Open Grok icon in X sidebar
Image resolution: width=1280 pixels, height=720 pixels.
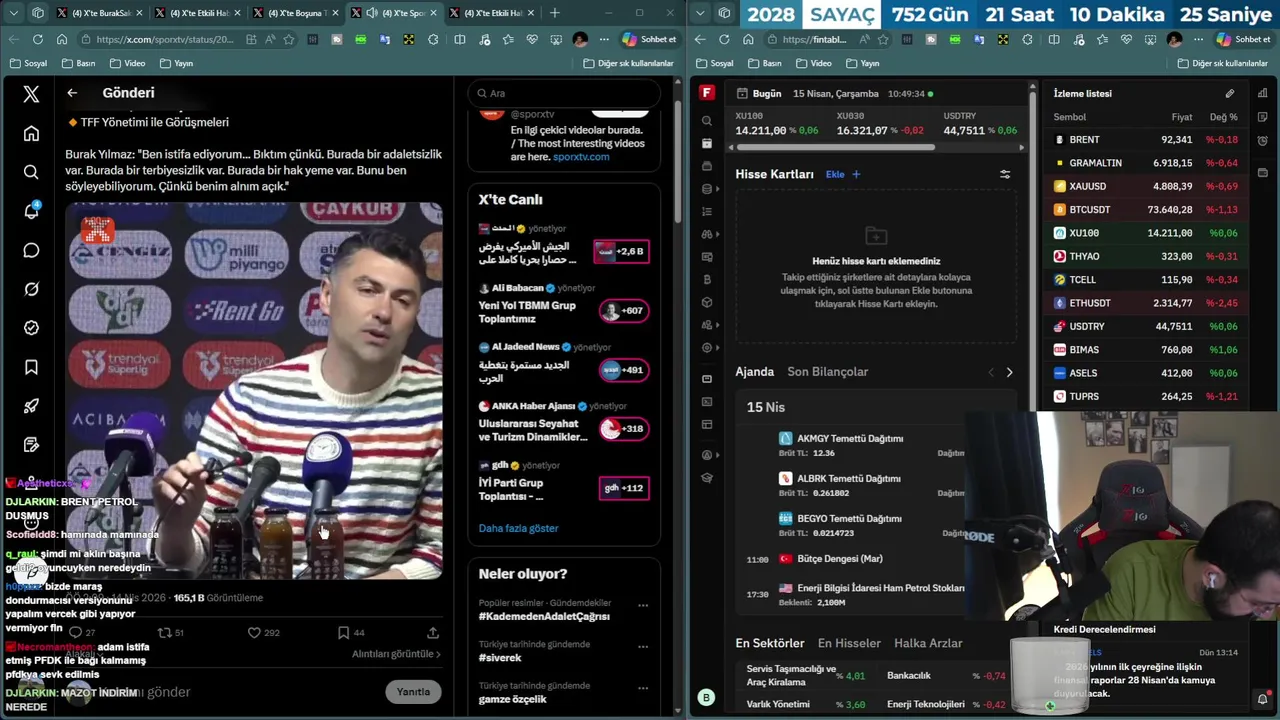coord(31,289)
